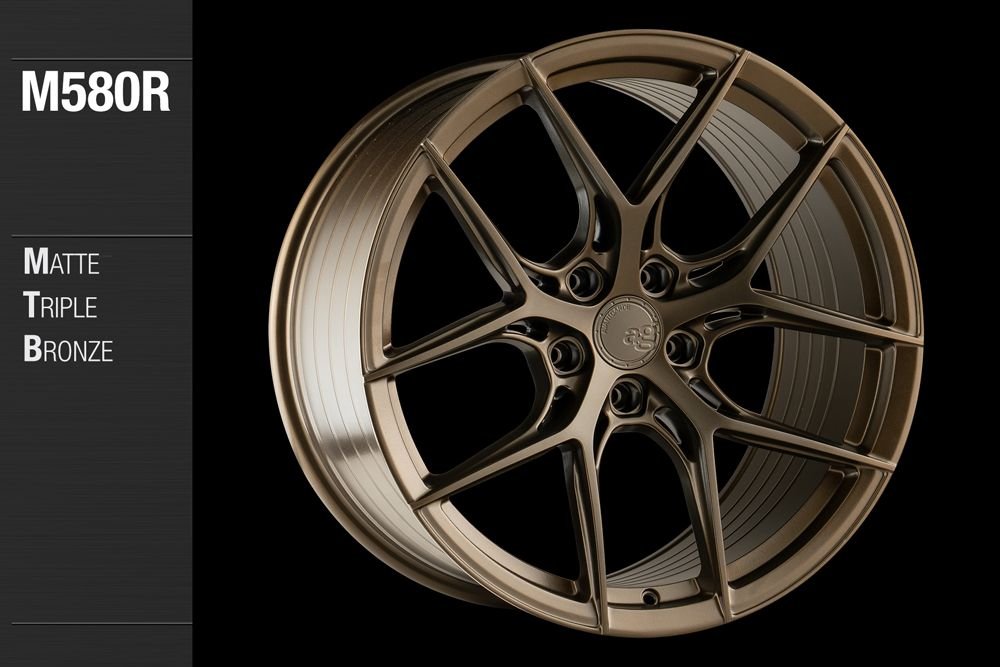Click the valve stem hole on rim

[x=651, y=597]
